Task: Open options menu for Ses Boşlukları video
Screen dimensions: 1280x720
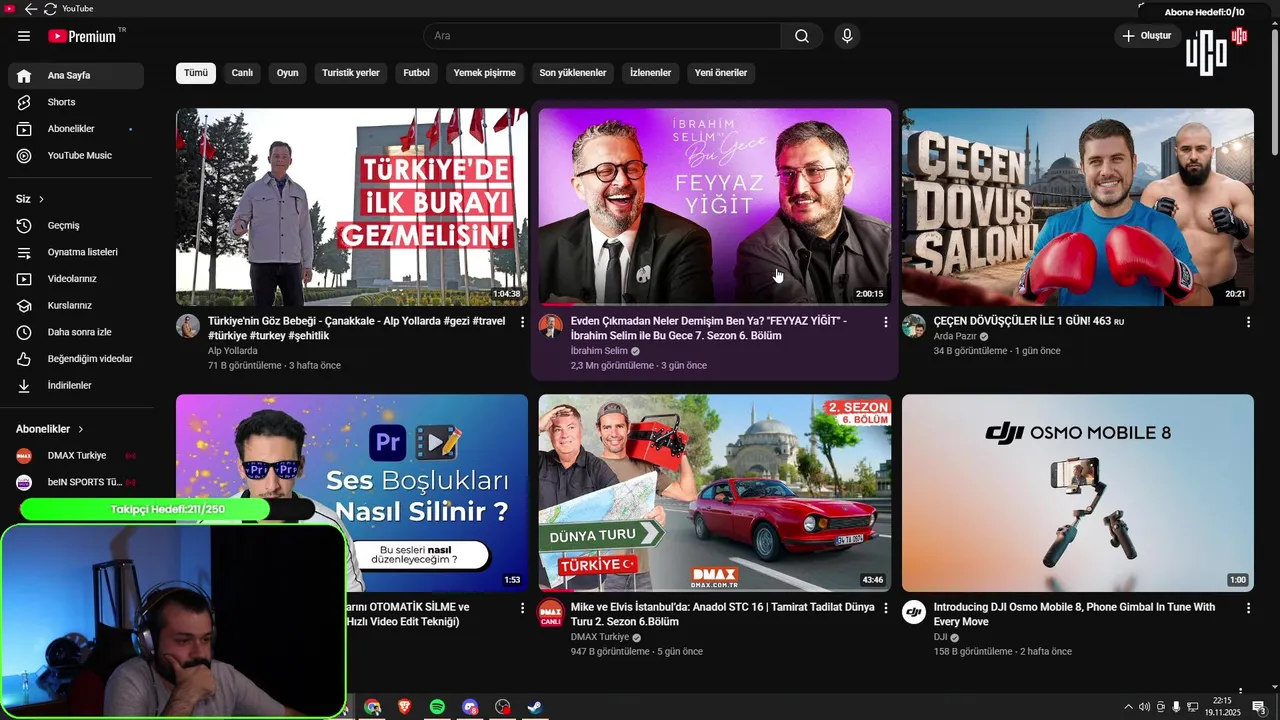Action: tap(522, 608)
